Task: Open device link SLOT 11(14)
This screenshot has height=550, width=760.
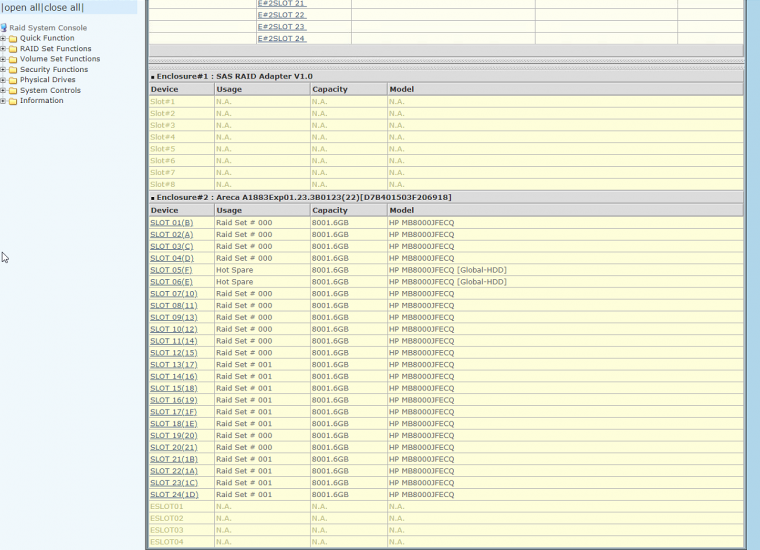Action: point(174,341)
